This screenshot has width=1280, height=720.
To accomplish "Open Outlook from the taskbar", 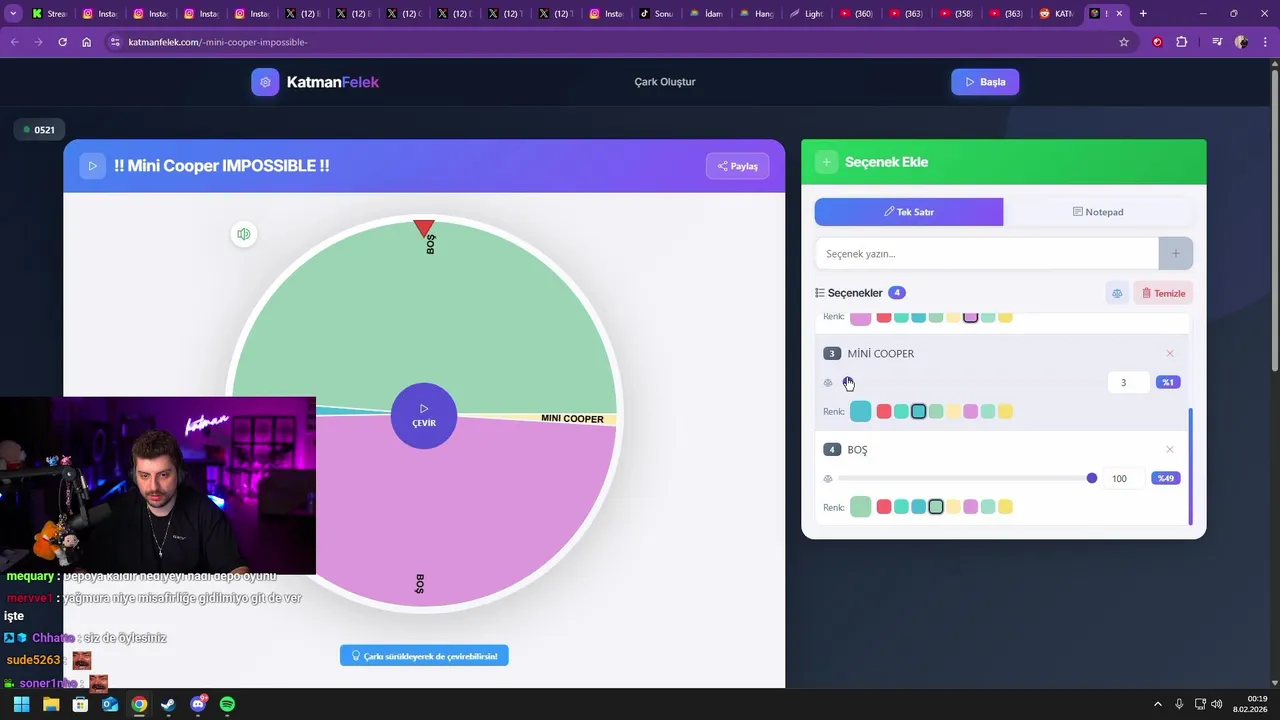I will pos(110,704).
